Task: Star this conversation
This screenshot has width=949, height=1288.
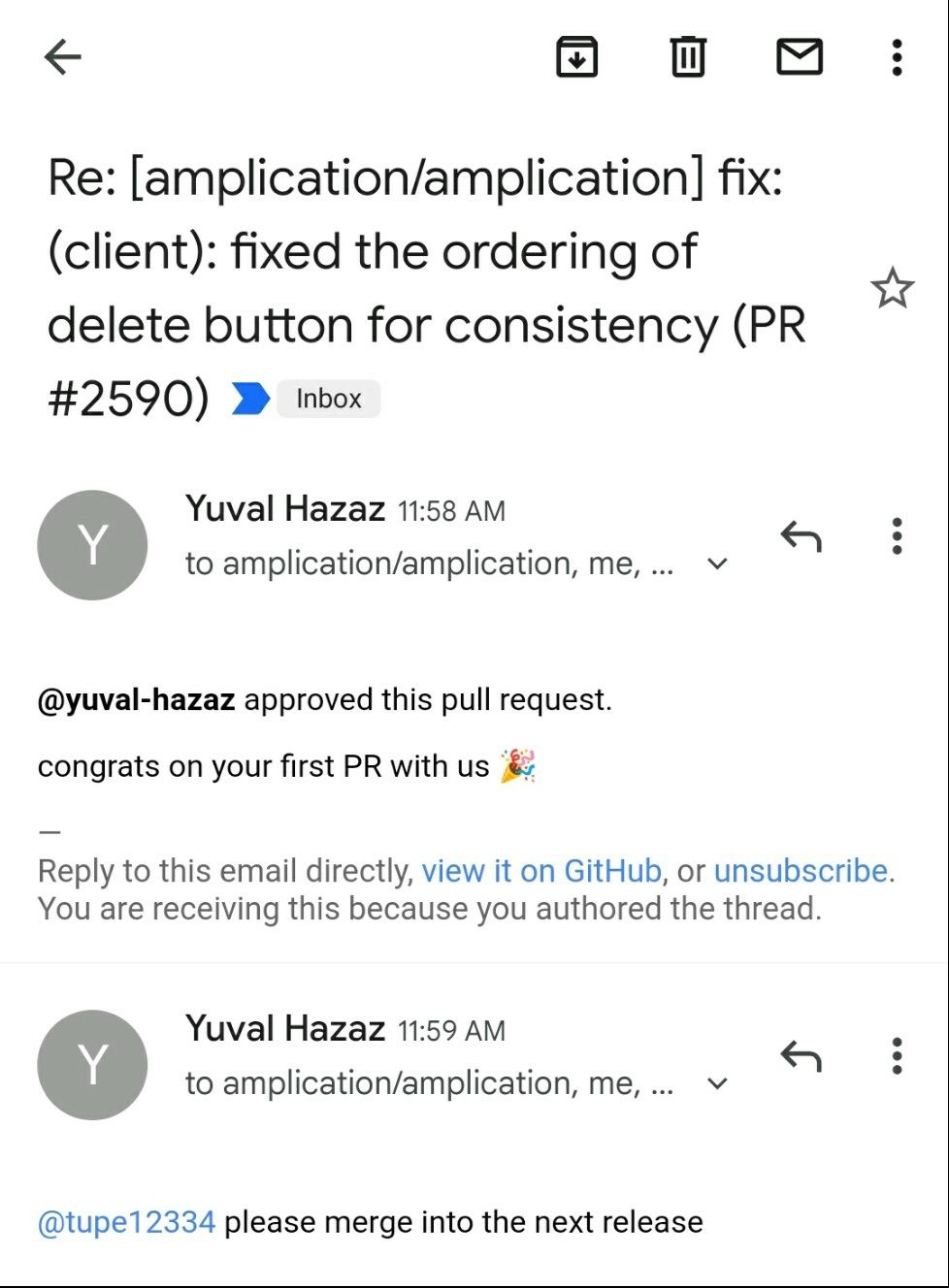Action: pyautogui.click(x=892, y=288)
